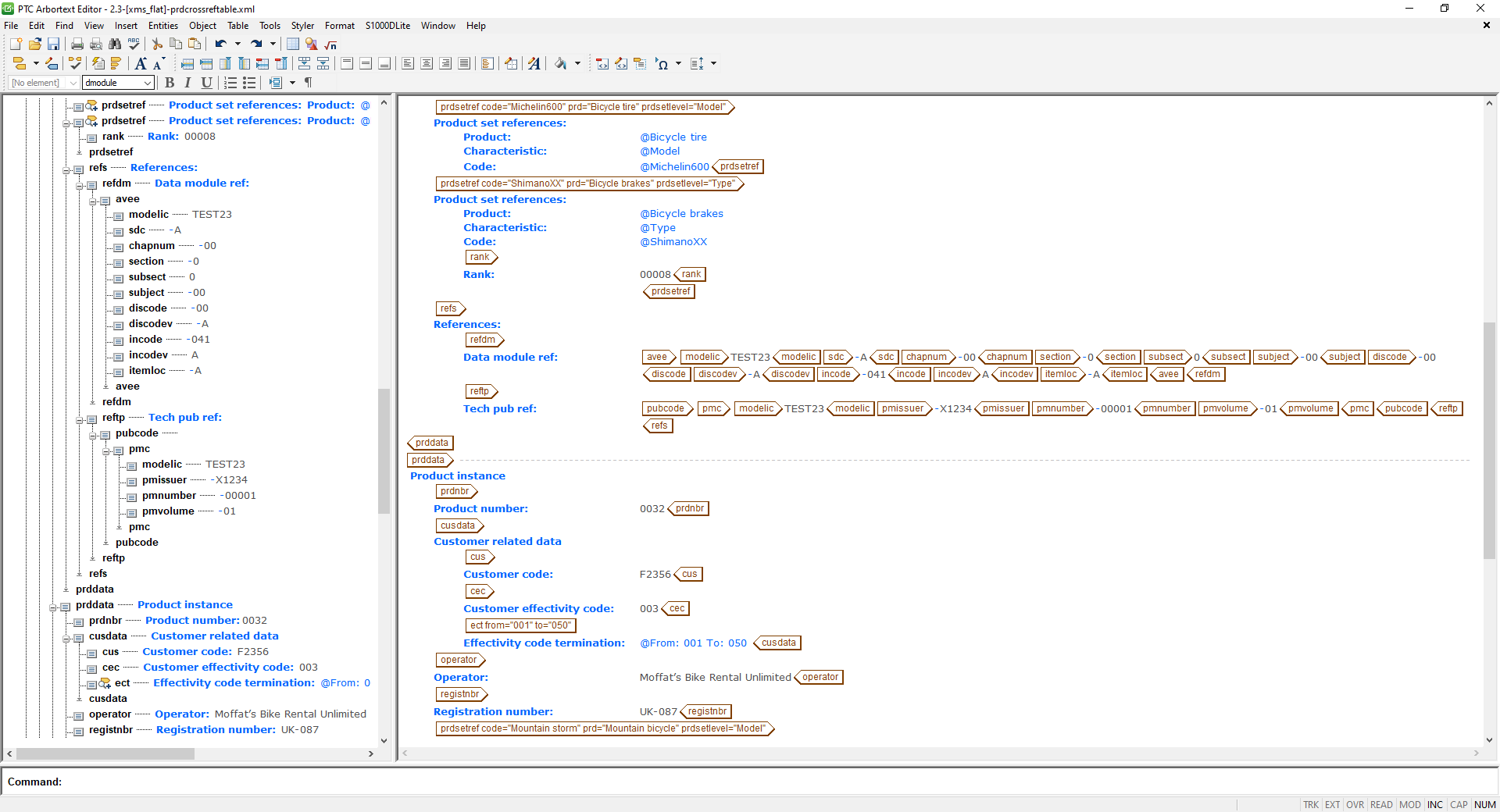Open Find/Replace using the binoculars icon
1500x812 pixels.
[115, 45]
